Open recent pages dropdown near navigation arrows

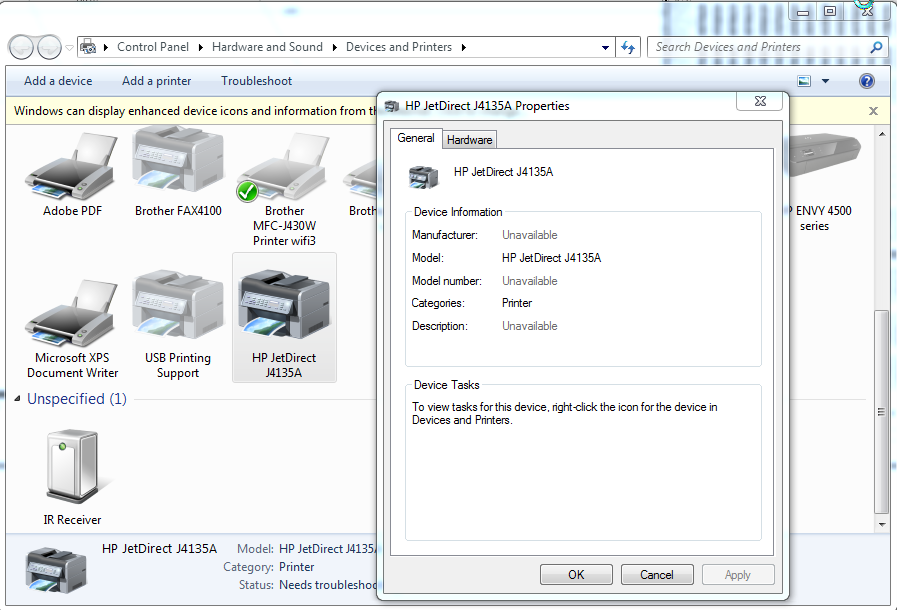click(69, 48)
